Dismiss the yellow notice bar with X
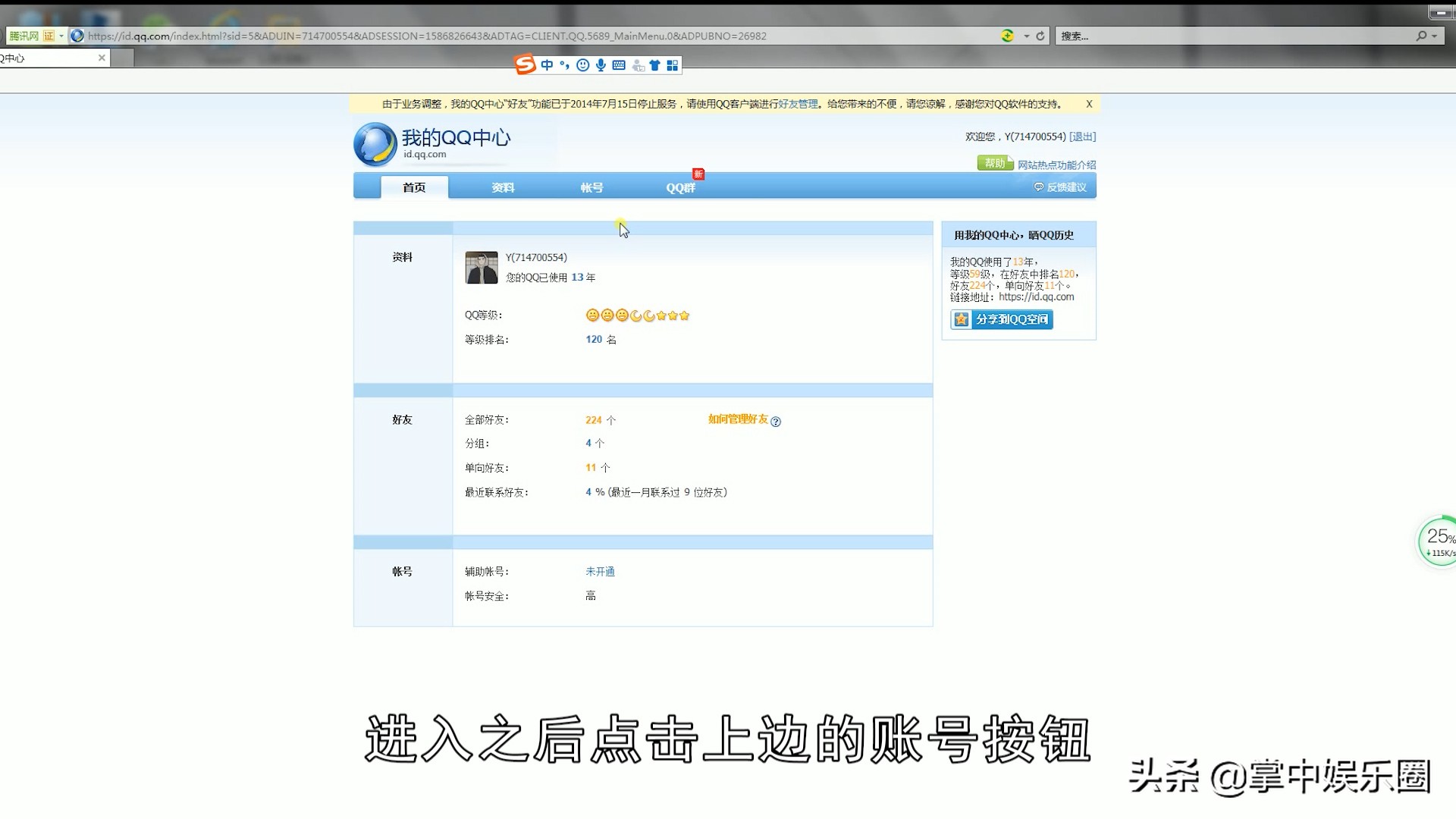The image size is (1456, 819). (x=1089, y=104)
